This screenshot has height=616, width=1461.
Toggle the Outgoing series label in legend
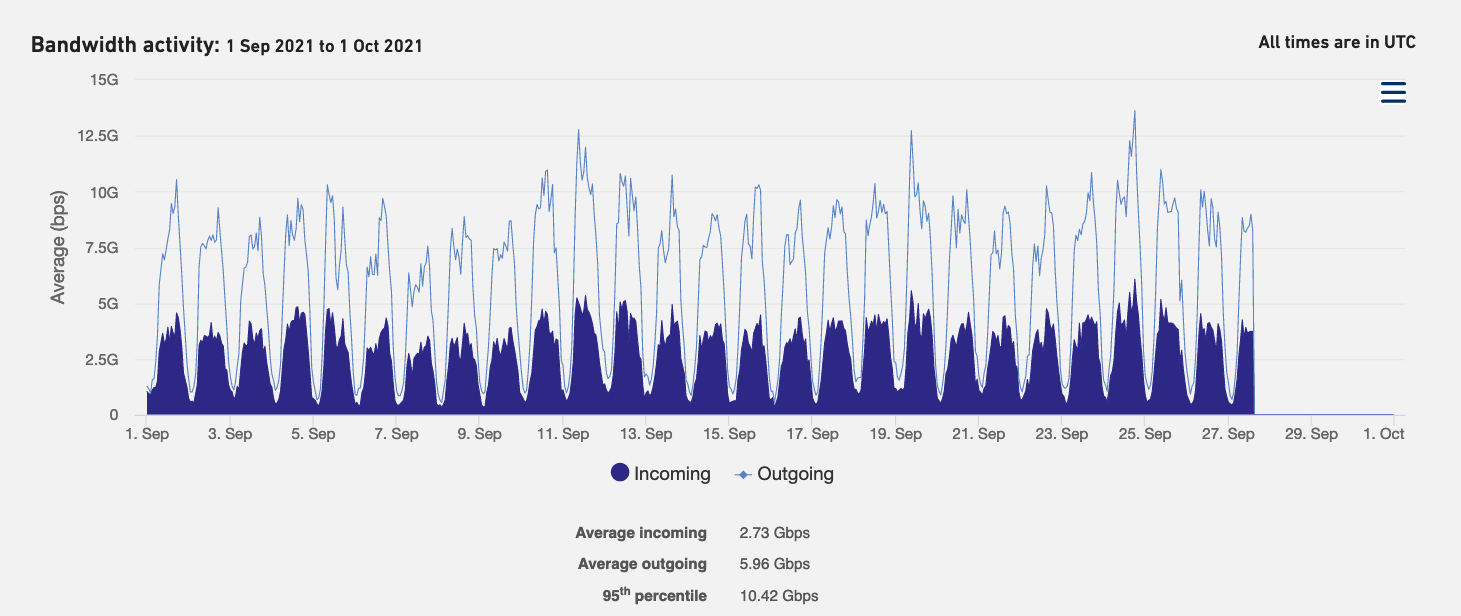click(795, 474)
